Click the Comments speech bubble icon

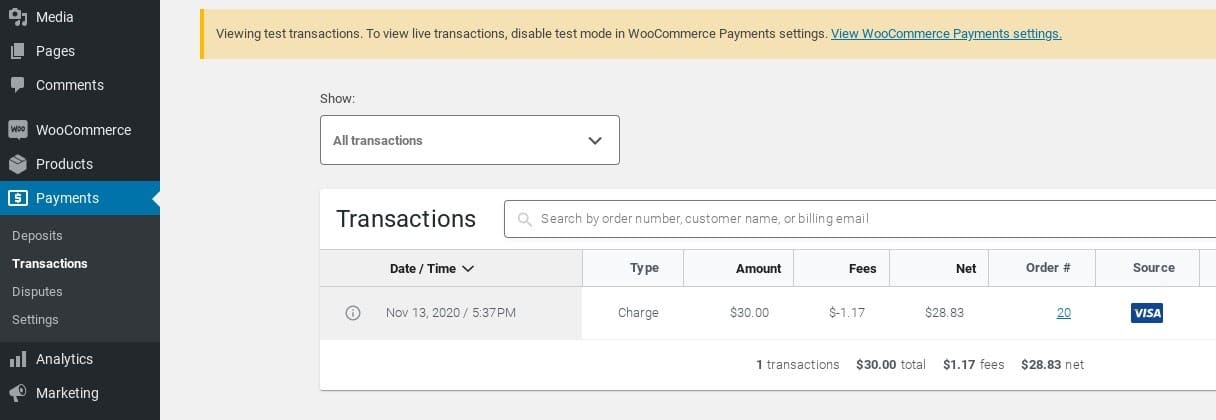[x=17, y=85]
